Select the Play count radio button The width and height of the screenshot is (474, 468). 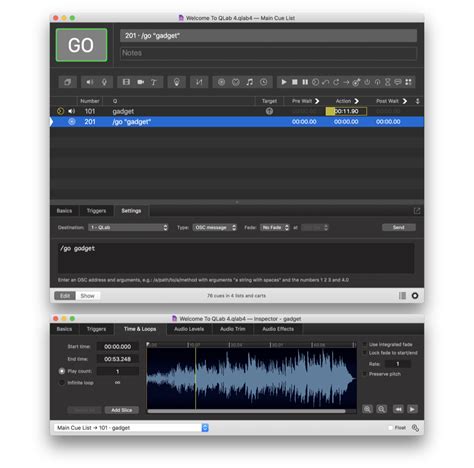coord(62,371)
